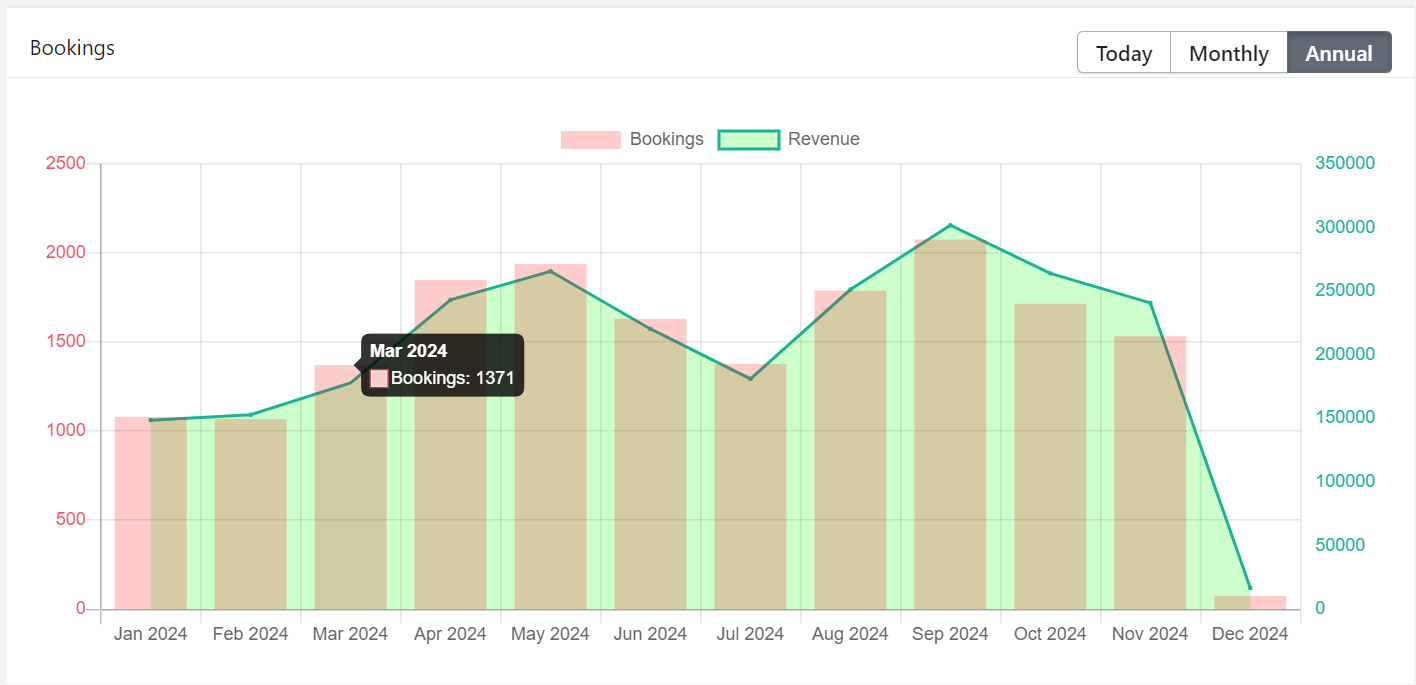Click the May 2024 bookings bar
The width and height of the screenshot is (1416, 685).
551,437
